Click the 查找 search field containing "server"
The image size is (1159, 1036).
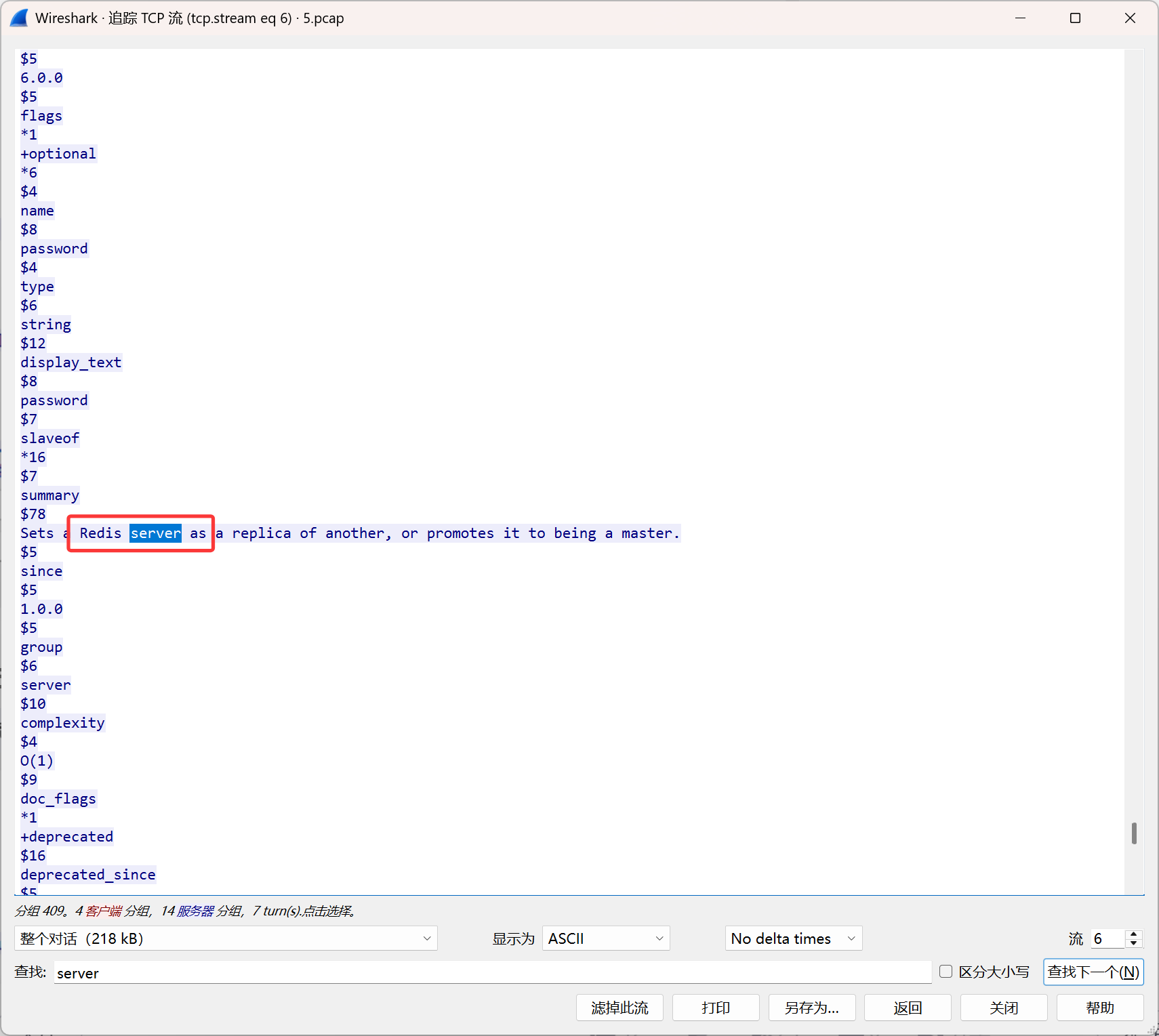492,973
